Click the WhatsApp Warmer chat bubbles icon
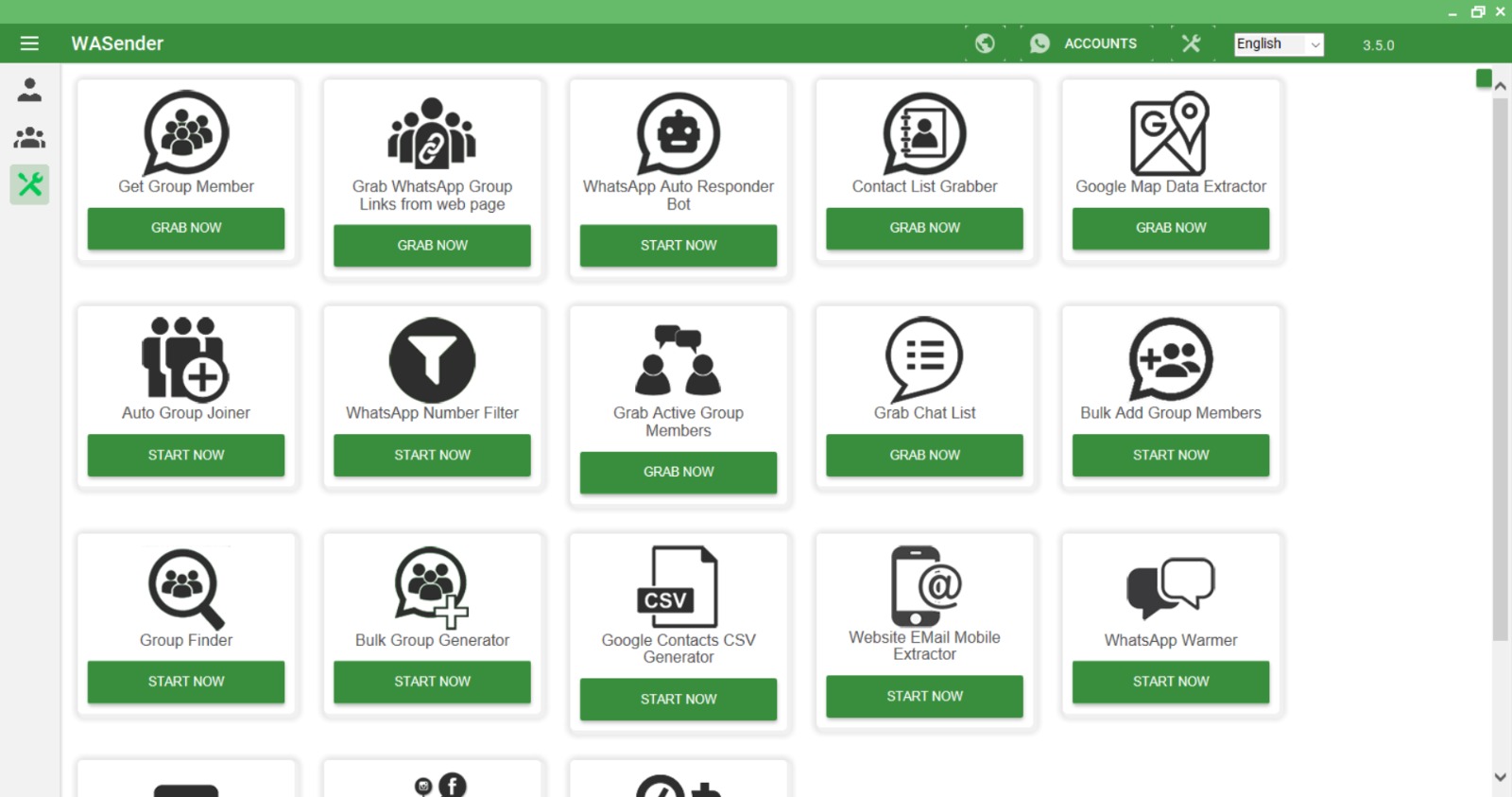The height and width of the screenshot is (797, 1512). (1171, 588)
